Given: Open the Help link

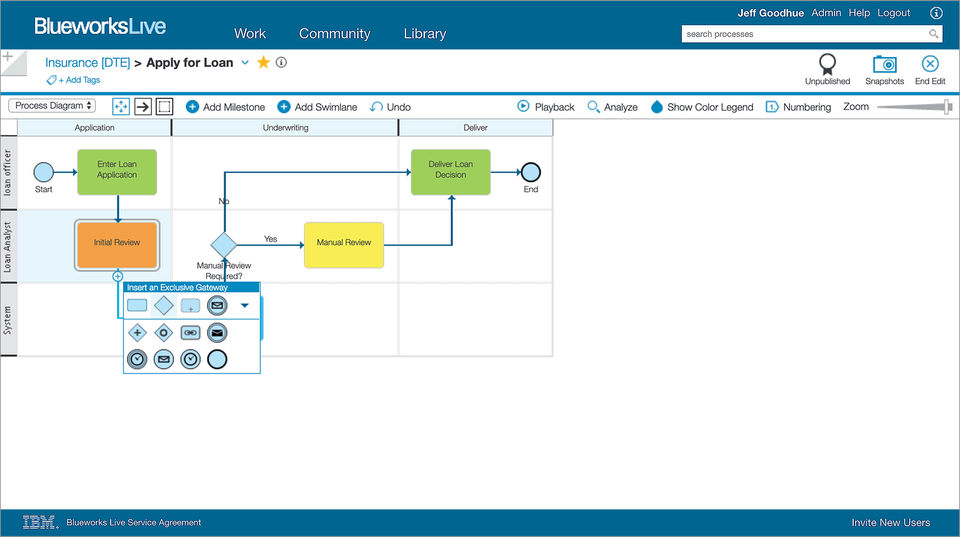Looking at the screenshot, I should pos(859,13).
